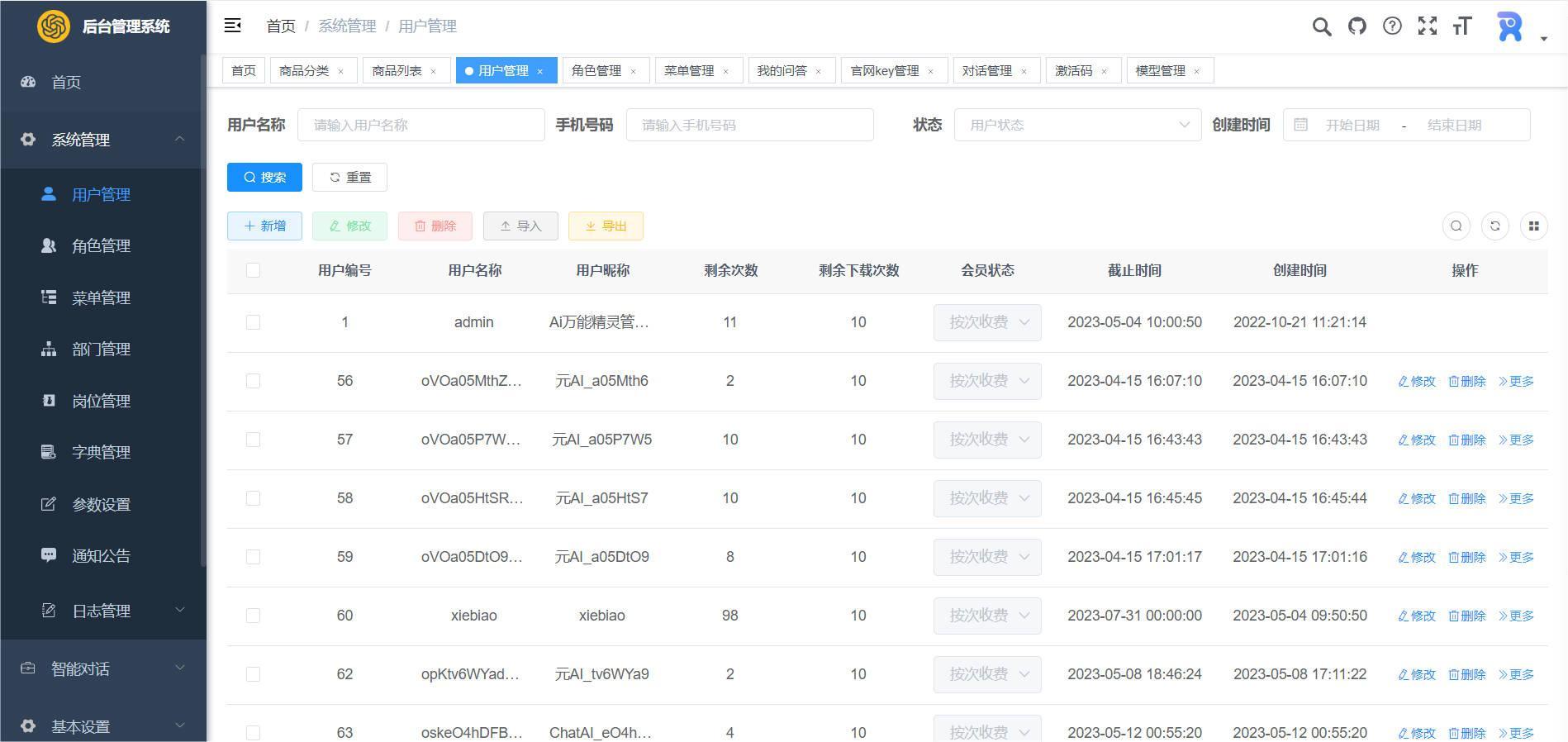Refresh the table with round refresh icon
Screen dimensions: 1568x742
(x=1495, y=226)
